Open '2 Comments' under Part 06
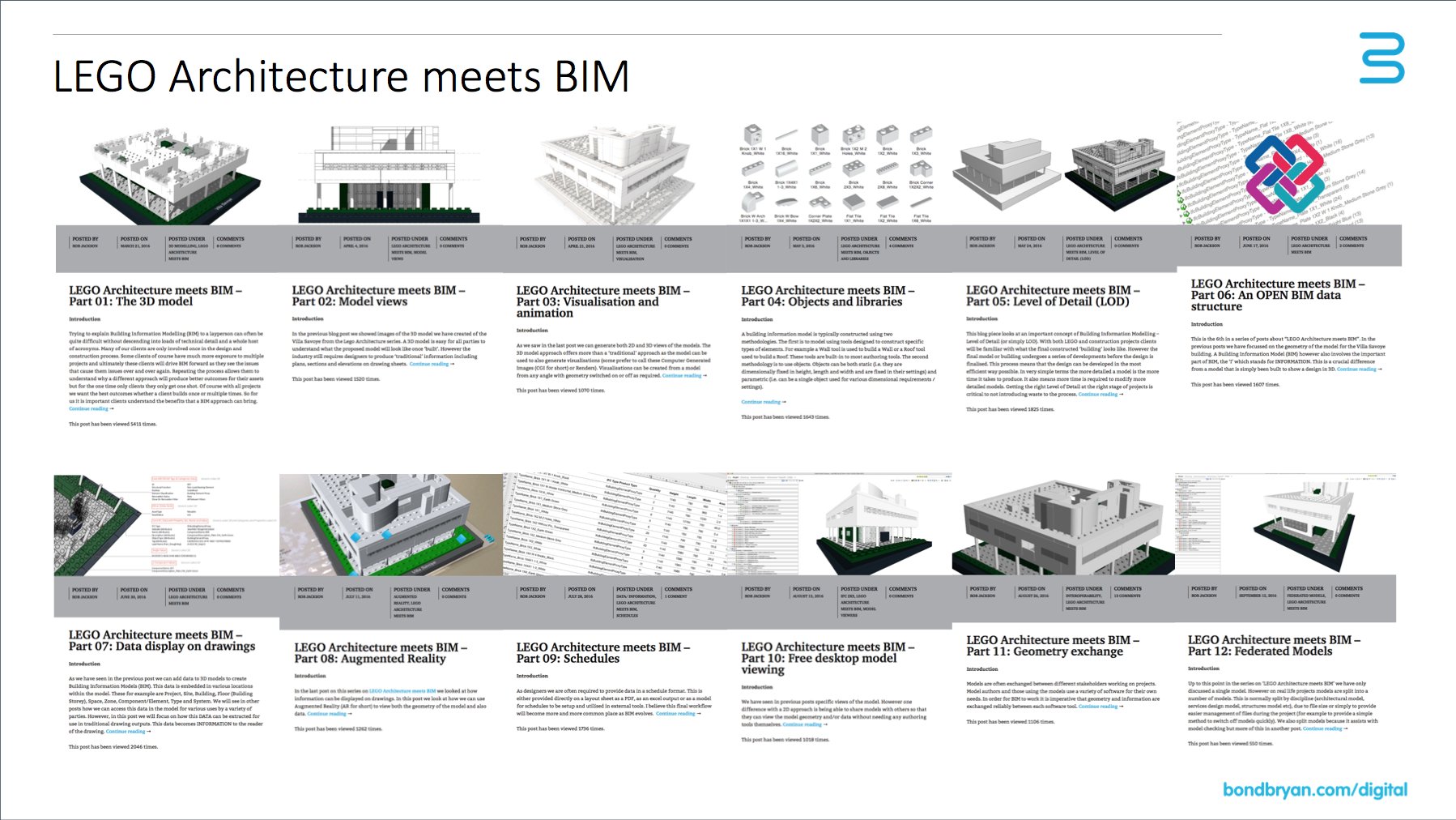The height and width of the screenshot is (820, 1456). 1352,246
